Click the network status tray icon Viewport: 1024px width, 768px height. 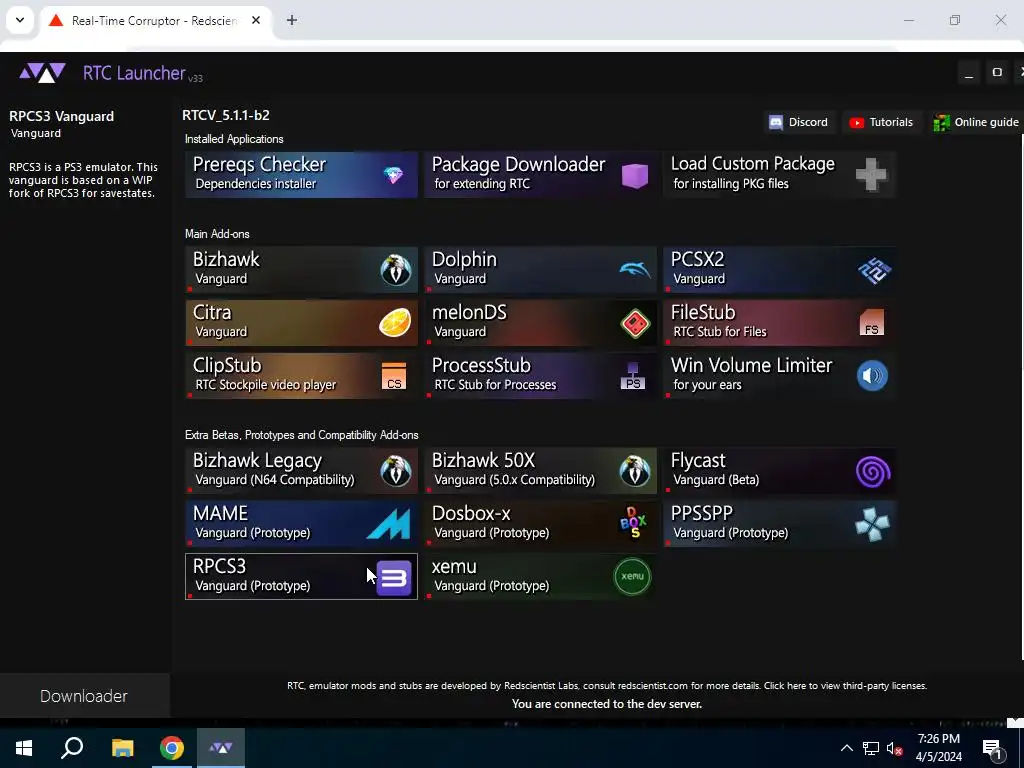pos(871,748)
